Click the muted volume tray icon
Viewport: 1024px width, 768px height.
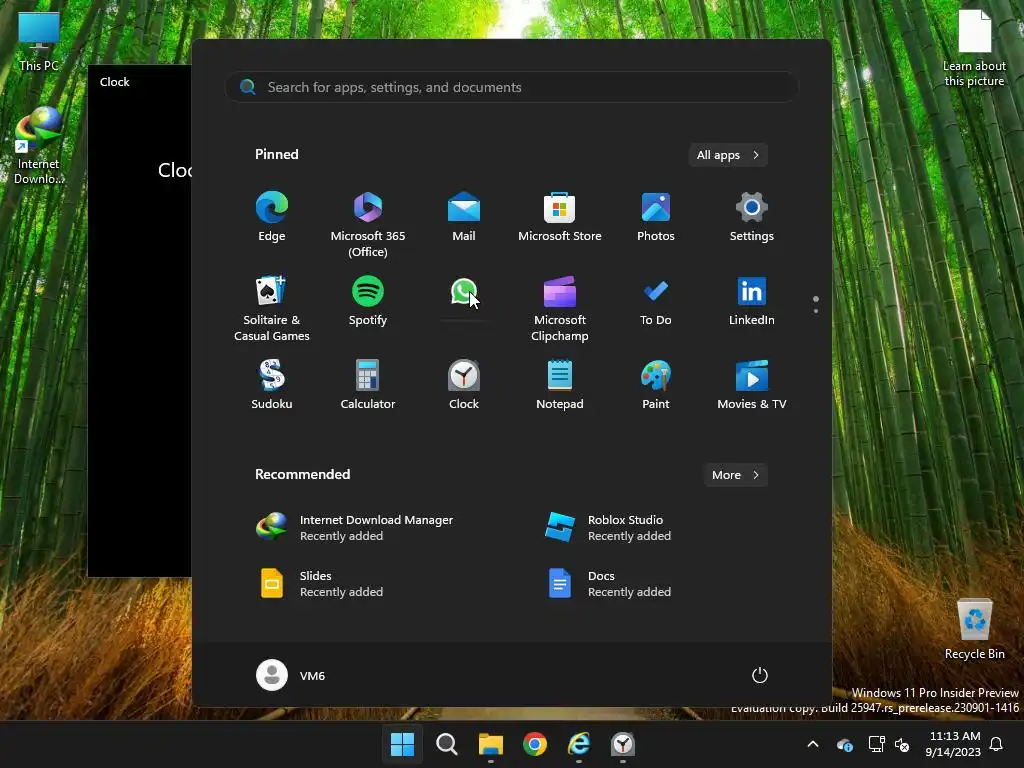click(x=902, y=744)
